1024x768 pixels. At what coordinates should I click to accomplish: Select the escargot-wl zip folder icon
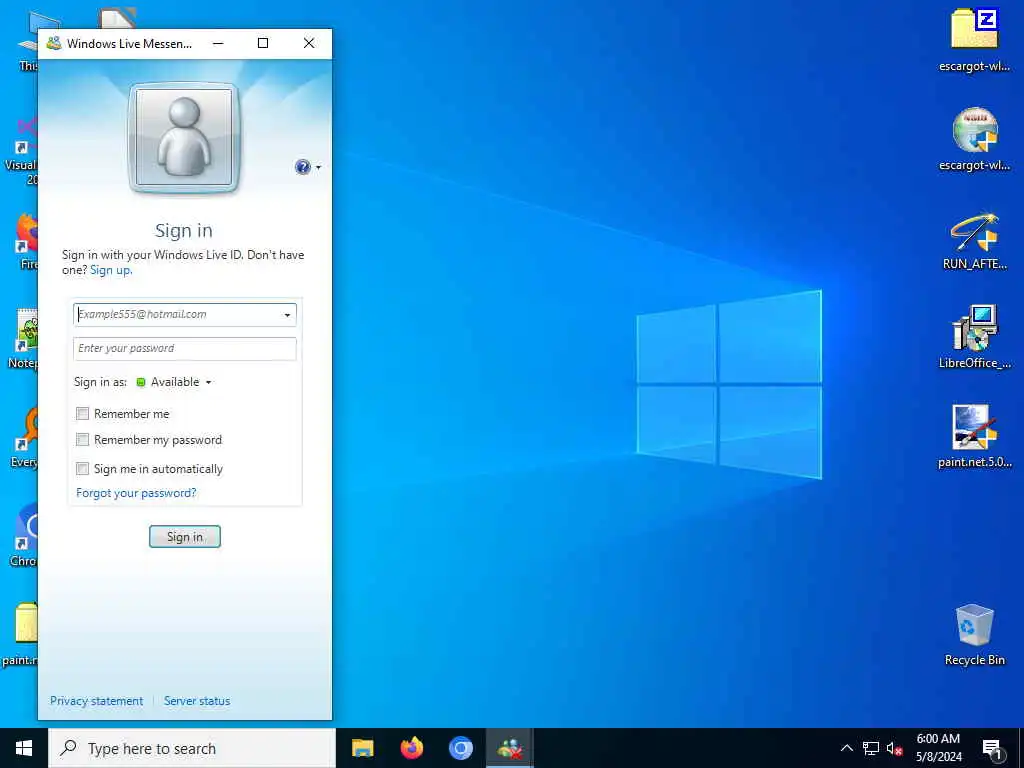[x=974, y=40]
